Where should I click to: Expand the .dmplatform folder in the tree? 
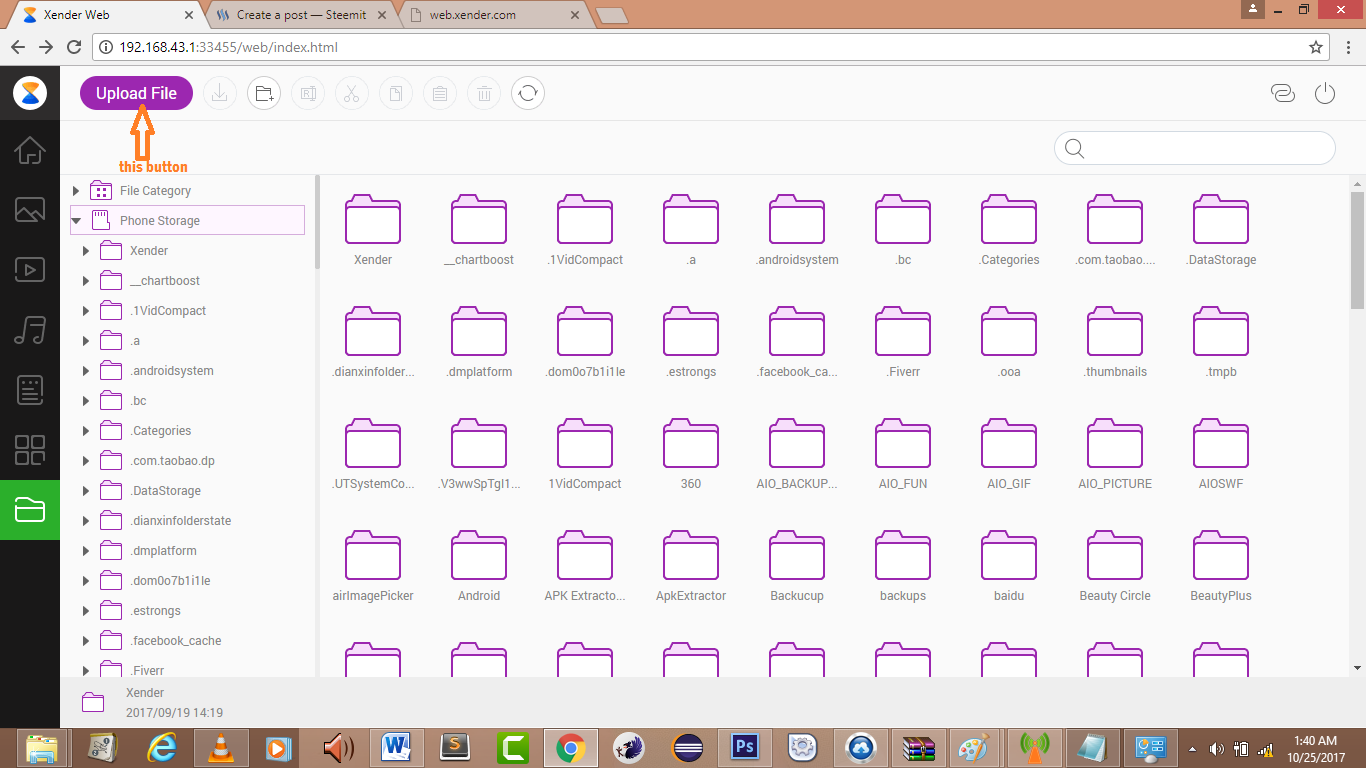(x=87, y=551)
